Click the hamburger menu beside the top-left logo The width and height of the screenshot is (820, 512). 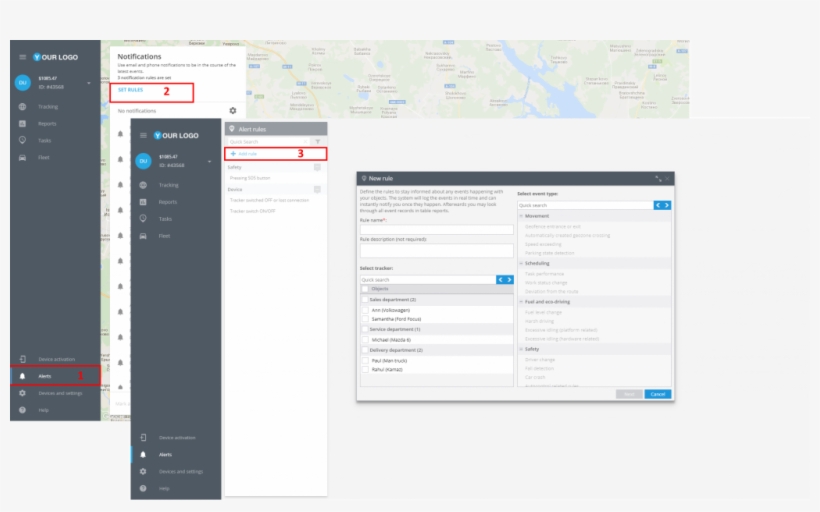click(23, 57)
